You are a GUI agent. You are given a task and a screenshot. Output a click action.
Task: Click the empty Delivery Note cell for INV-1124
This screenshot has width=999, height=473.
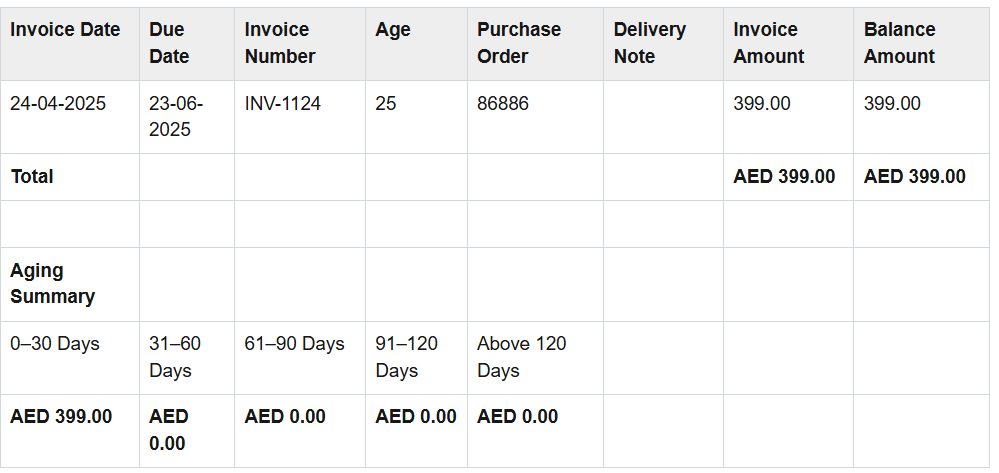[663, 117]
